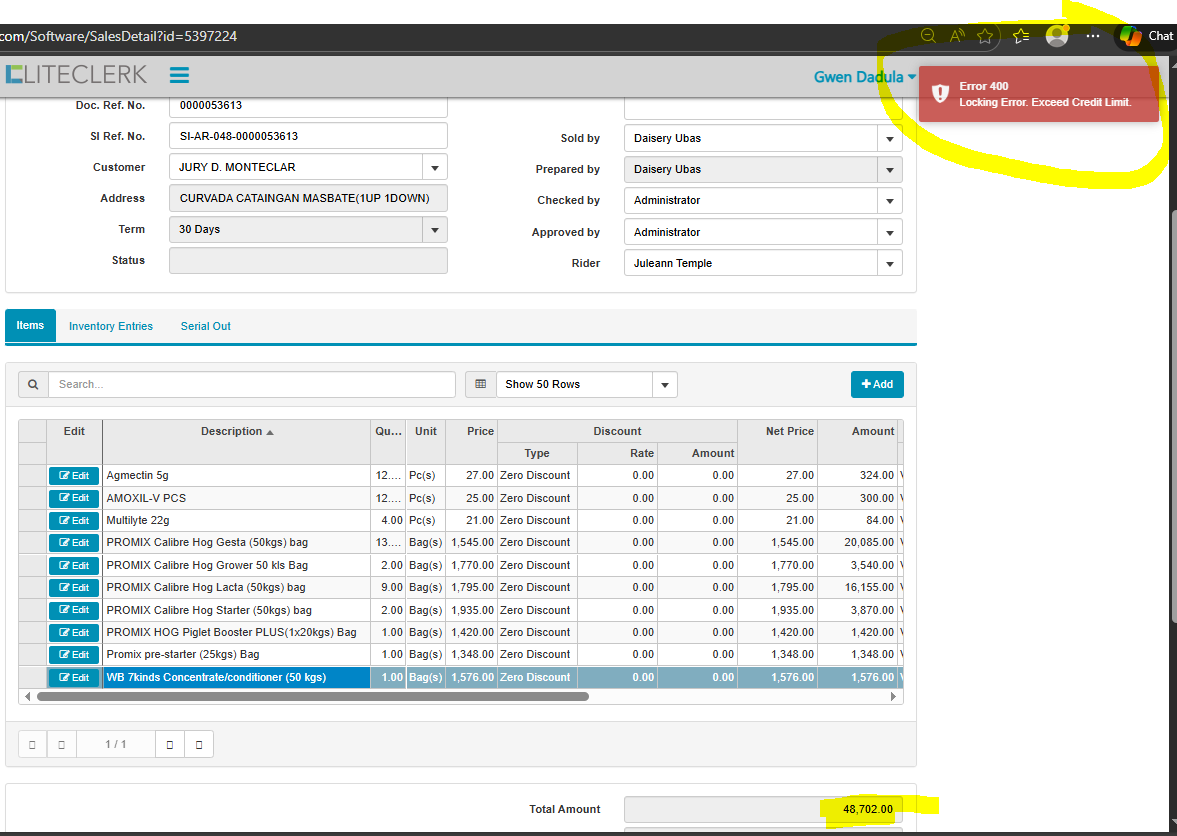Edit the Agmectin 5g row

[74, 476]
